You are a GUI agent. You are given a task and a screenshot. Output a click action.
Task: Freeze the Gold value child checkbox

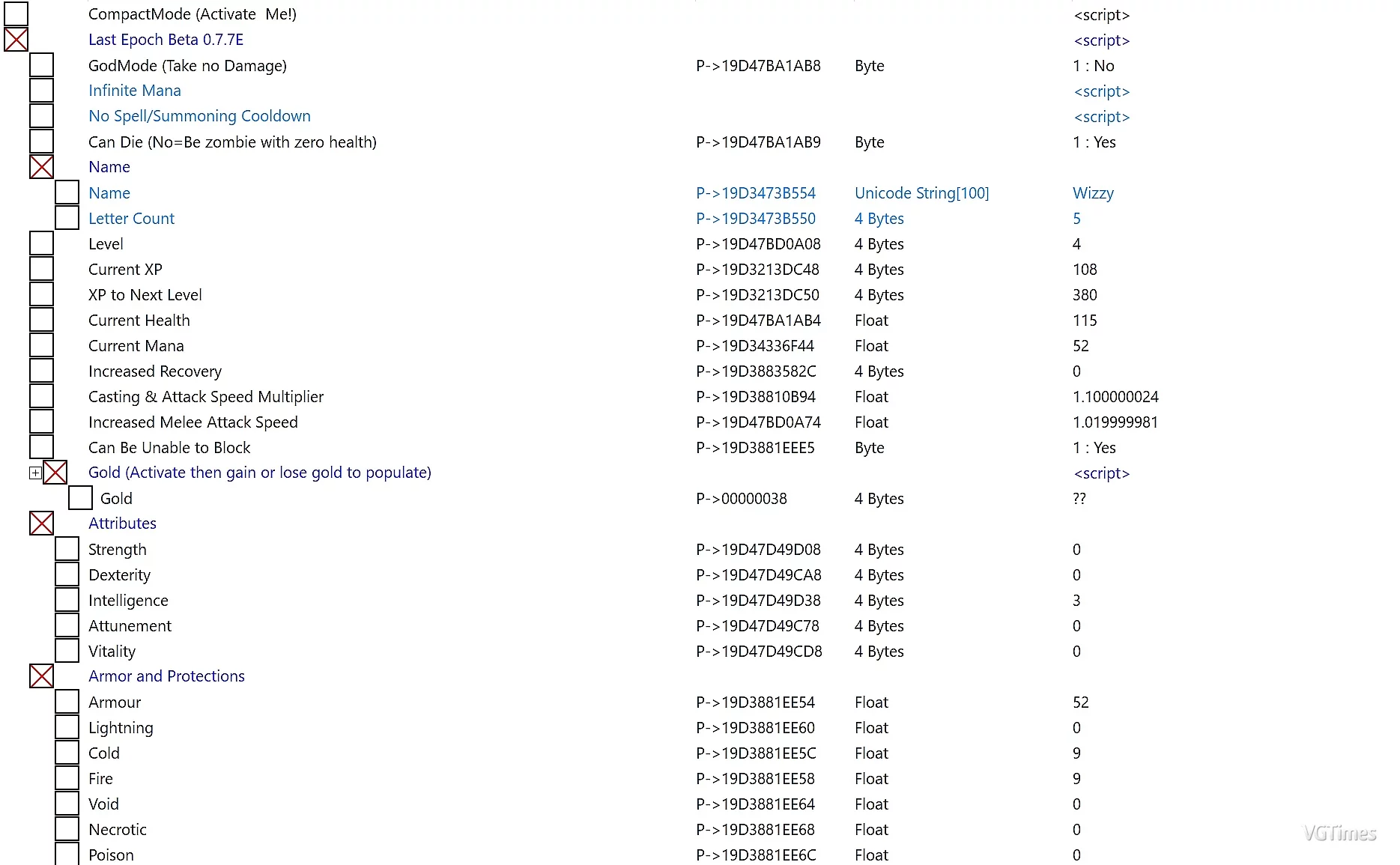[80, 498]
